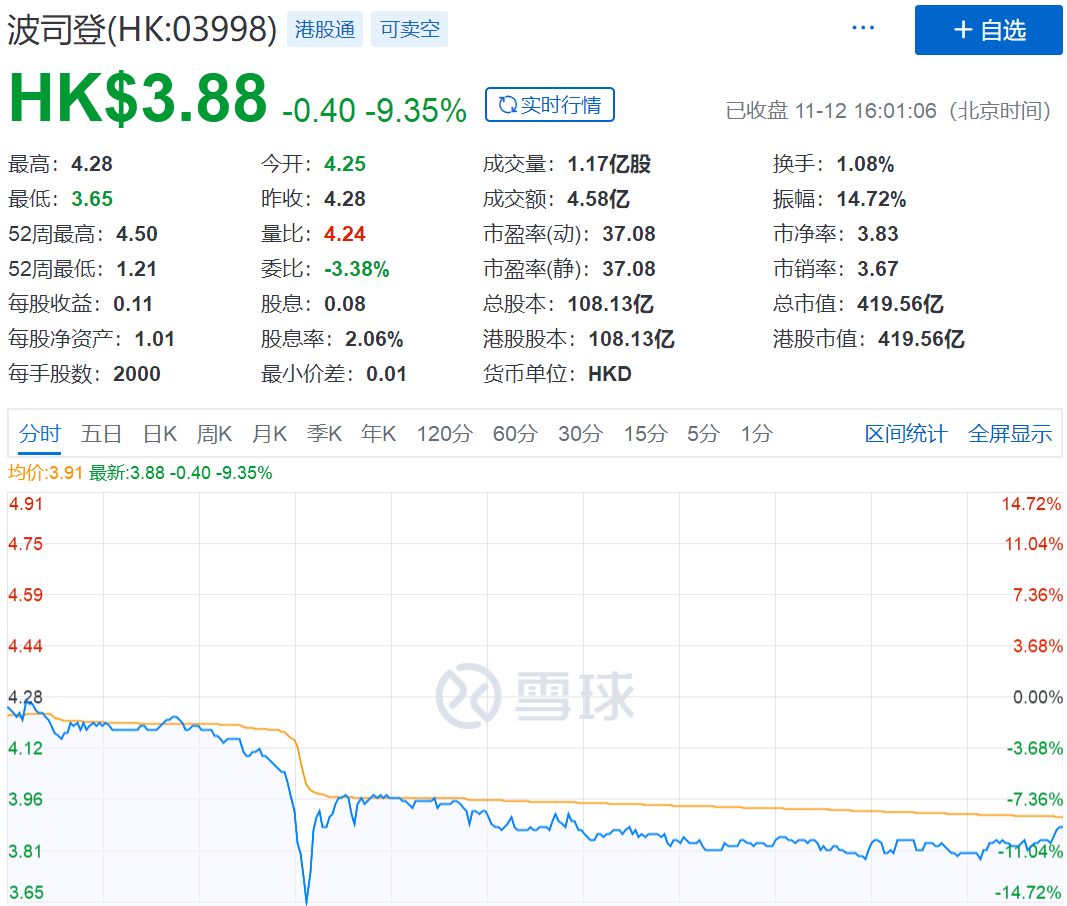Click the 可卖空 short-sellable tag

point(409,29)
